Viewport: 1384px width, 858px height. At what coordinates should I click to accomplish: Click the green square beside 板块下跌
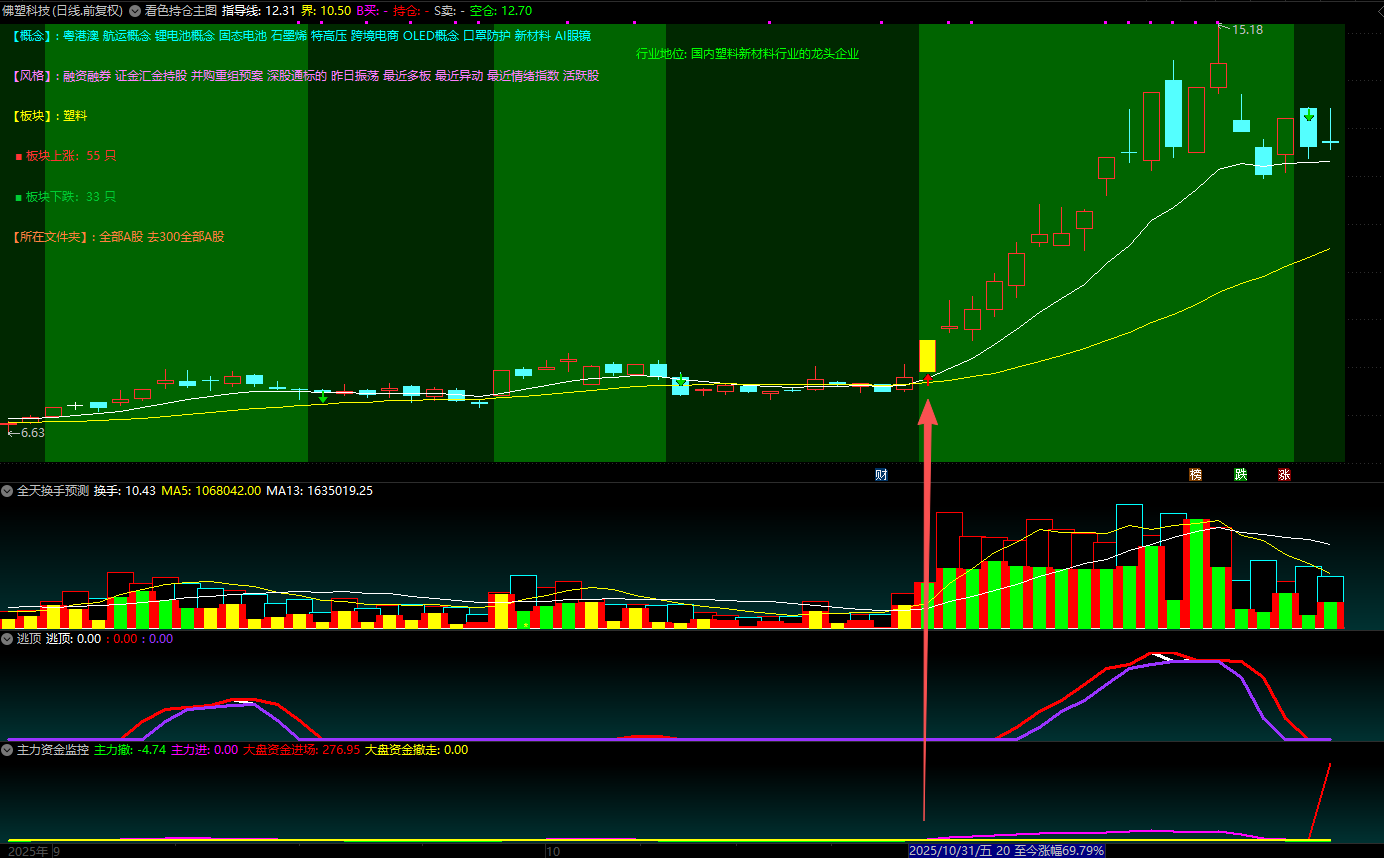[x=18, y=198]
